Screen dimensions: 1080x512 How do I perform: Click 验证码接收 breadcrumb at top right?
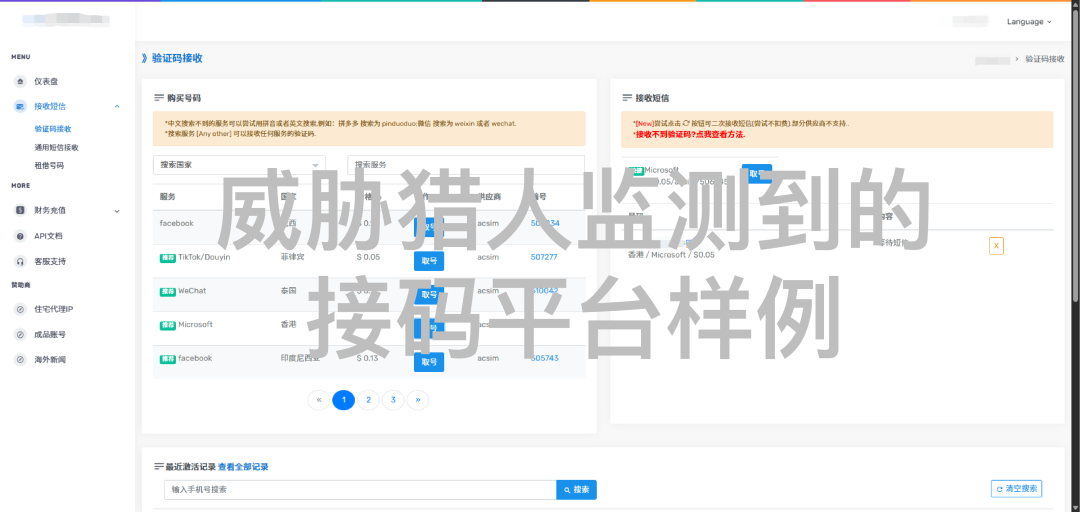tap(1045, 59)
